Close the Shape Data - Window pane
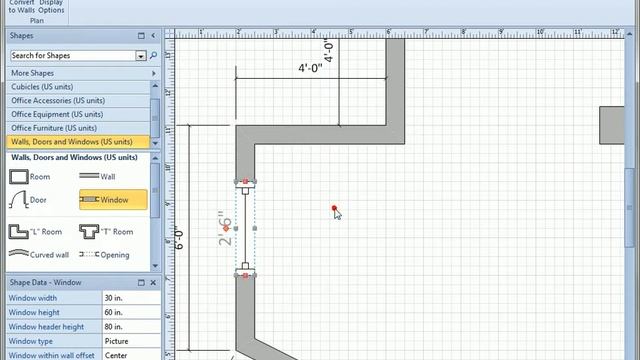The image size is (640, 360). click(153, 282)
